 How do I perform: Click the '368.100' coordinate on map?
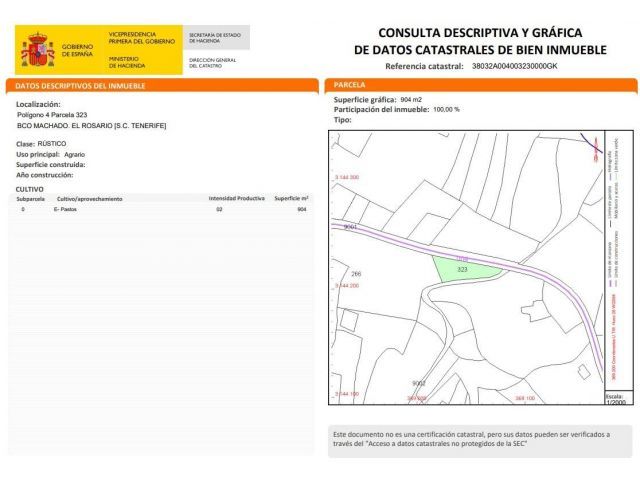pyautogui.click(x=525, y=398)
